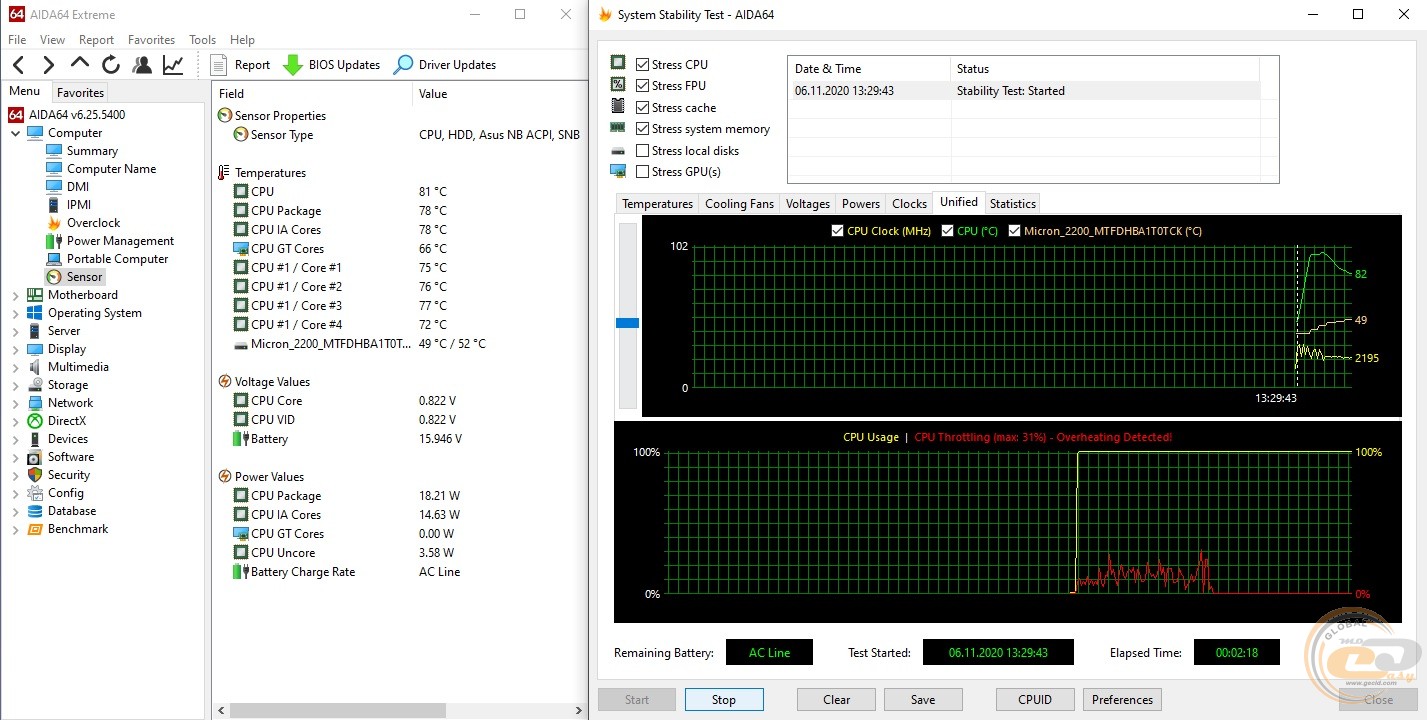
Task: Click the Field column header
Action: 313,94
